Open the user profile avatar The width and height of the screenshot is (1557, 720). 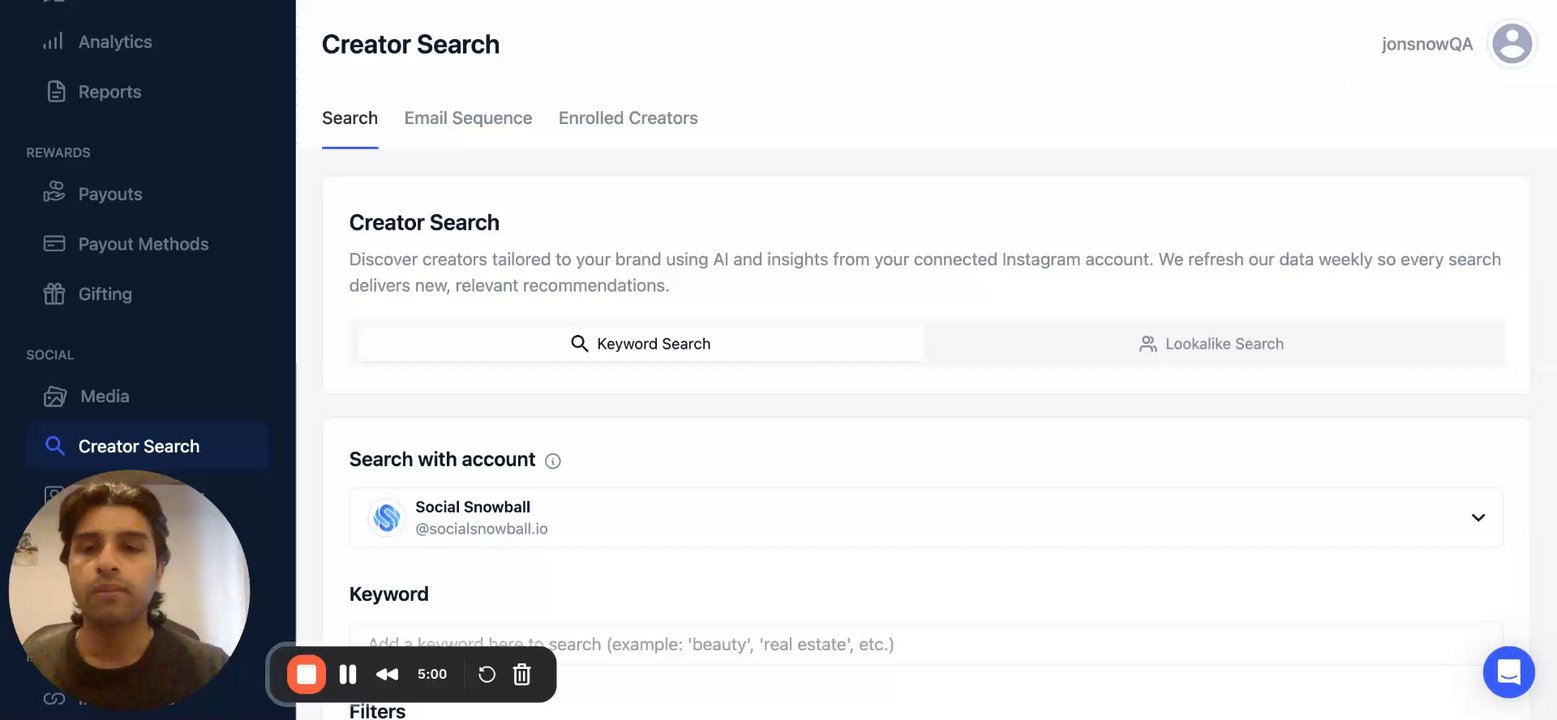pyautogui.click(x=1511, y=44)
